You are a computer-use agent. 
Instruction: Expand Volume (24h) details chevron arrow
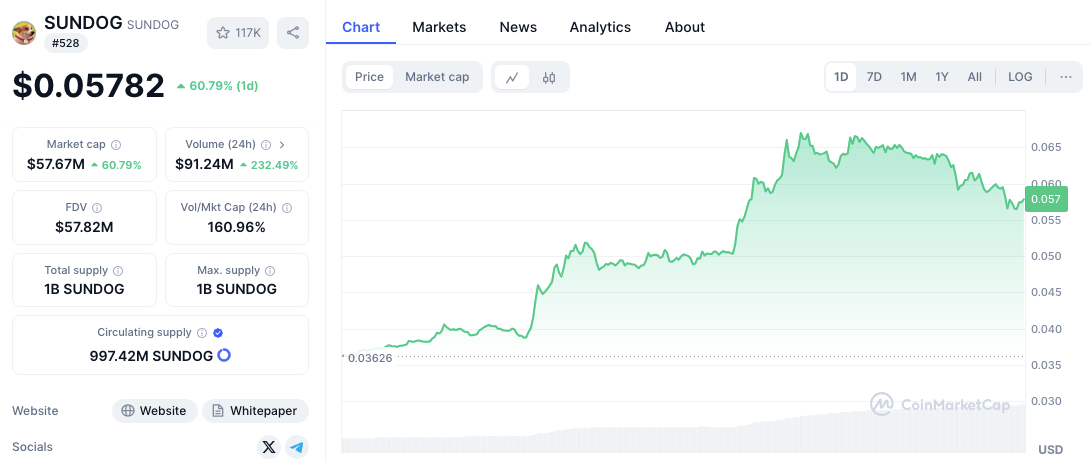[282, 145]
